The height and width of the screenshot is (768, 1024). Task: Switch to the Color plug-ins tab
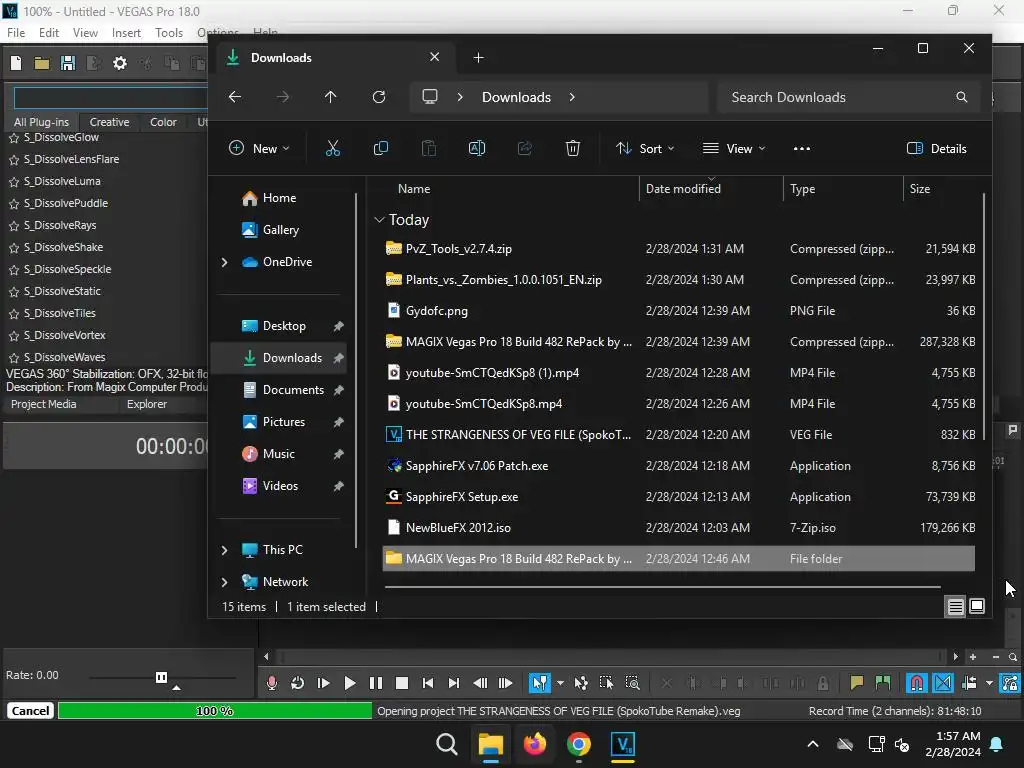(163, 122)
